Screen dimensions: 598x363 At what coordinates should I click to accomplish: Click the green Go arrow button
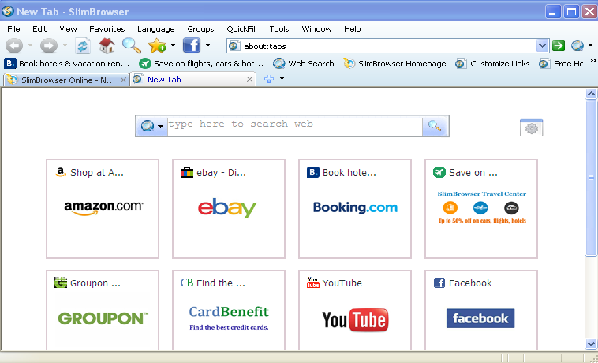pos(558,46)
